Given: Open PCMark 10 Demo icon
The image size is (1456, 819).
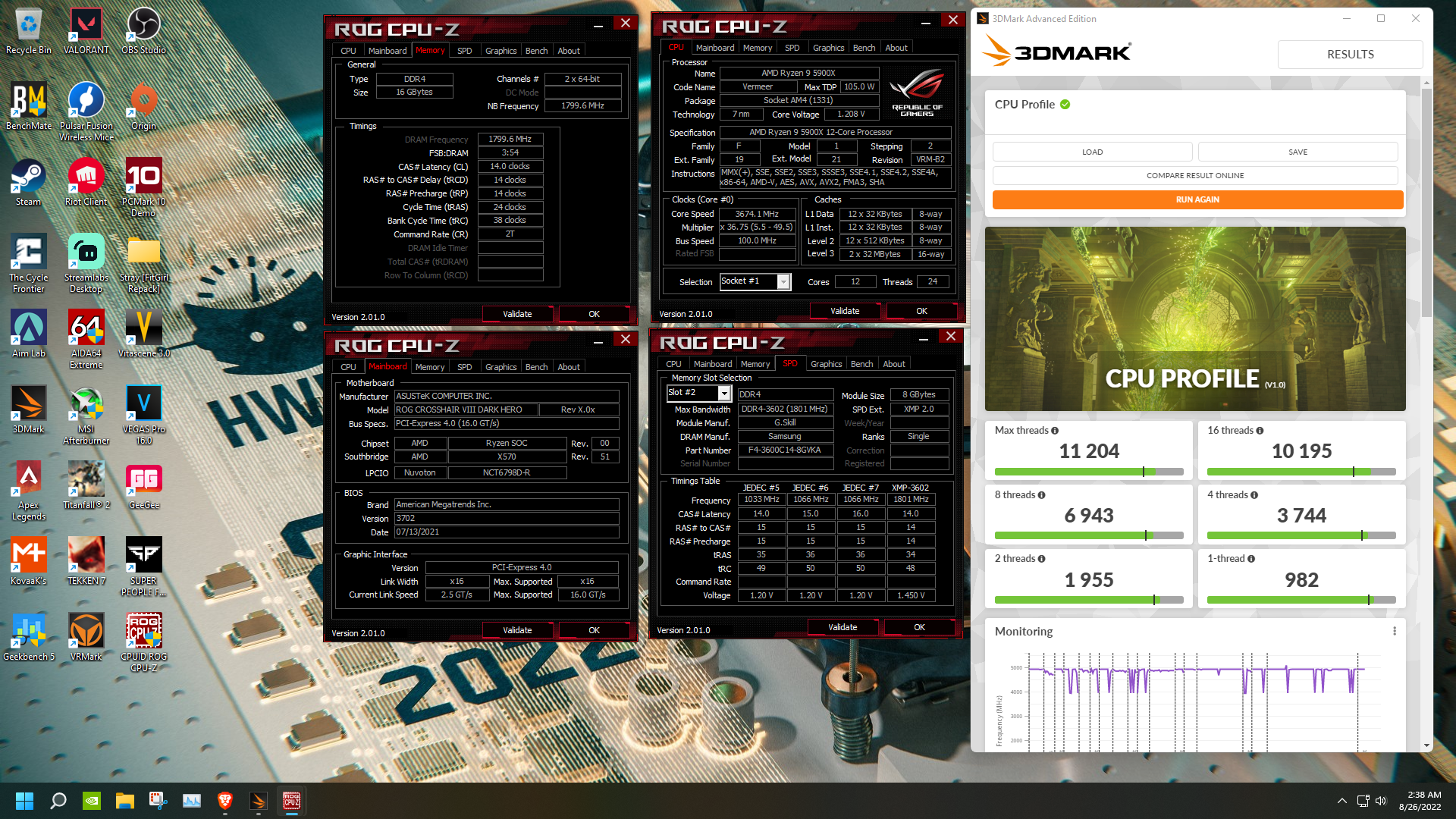Looking at the screenshot, I should (x=143, y=188).
